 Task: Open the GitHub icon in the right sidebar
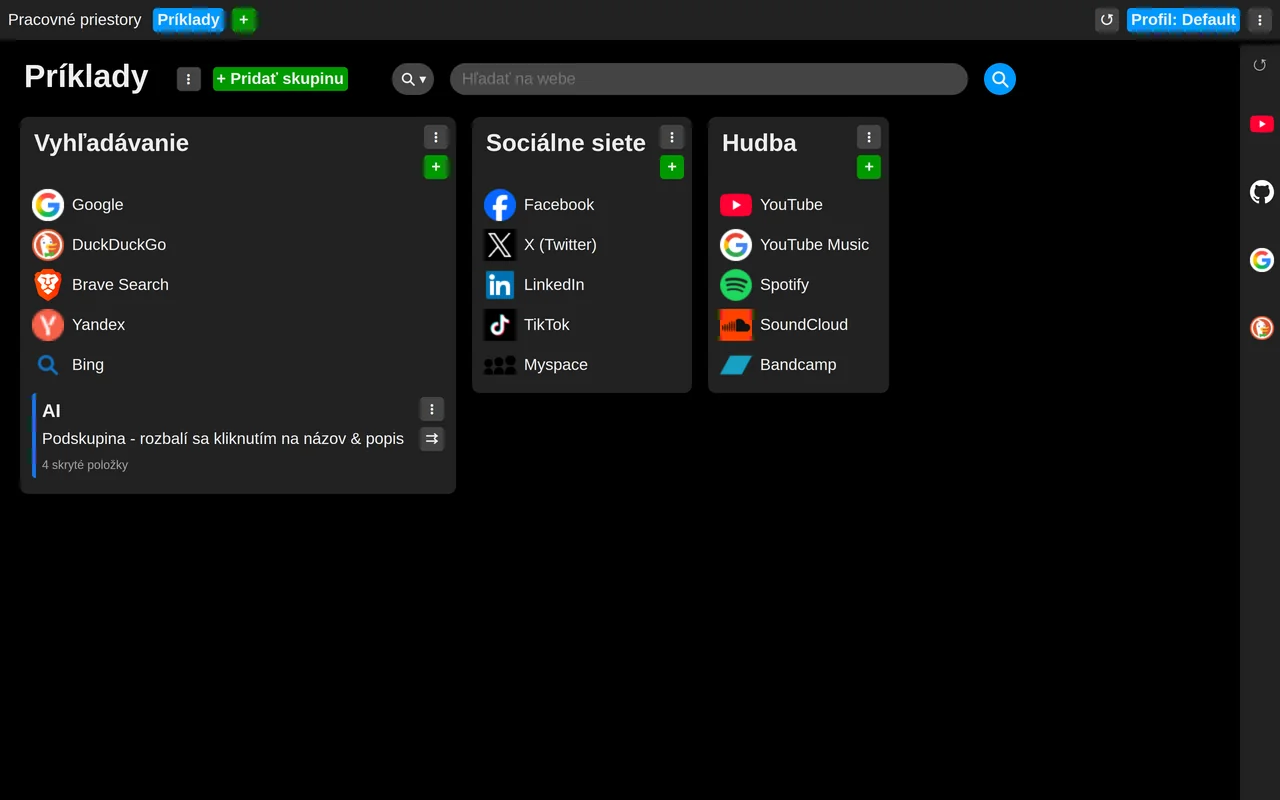click(1262, 192)
